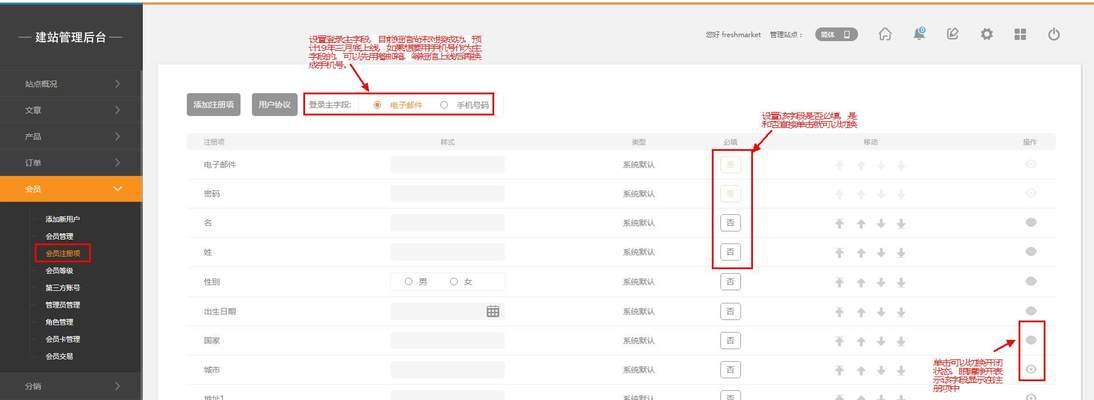The height and width of the screenshot is (400, 1094).
Task: Expand the 文章 sidebar section
Action: click(71, 110)
